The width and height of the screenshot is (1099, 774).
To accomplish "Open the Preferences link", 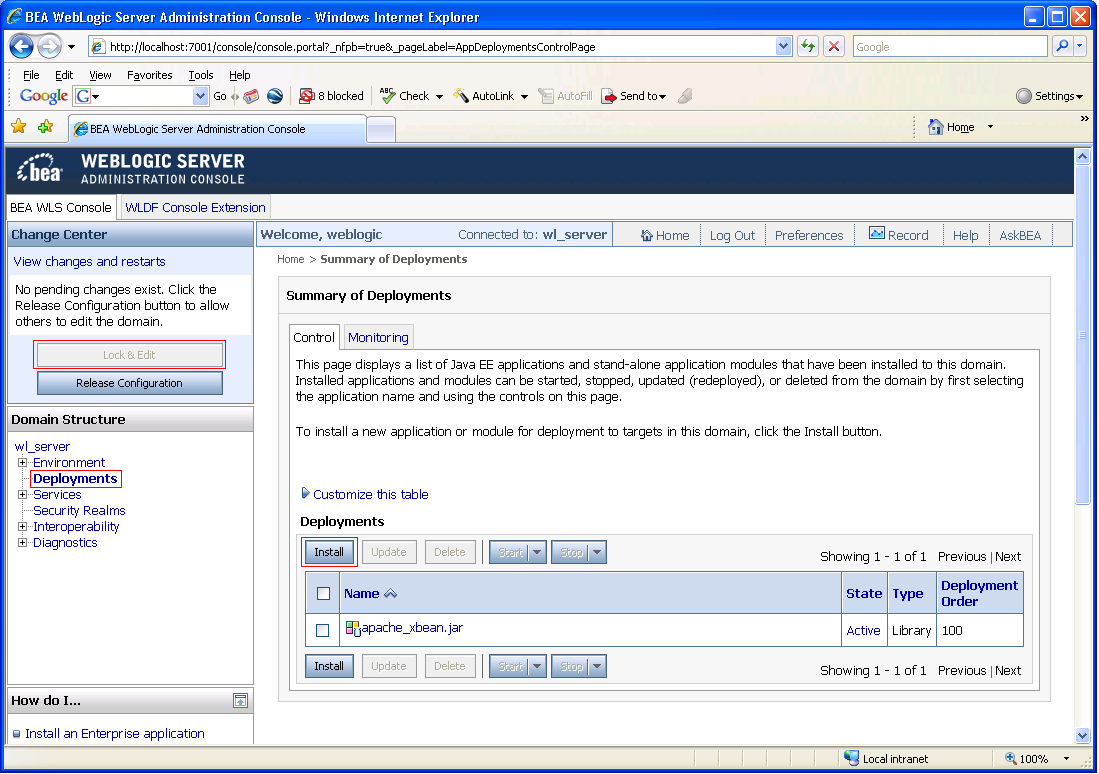I will coord(809,236).
